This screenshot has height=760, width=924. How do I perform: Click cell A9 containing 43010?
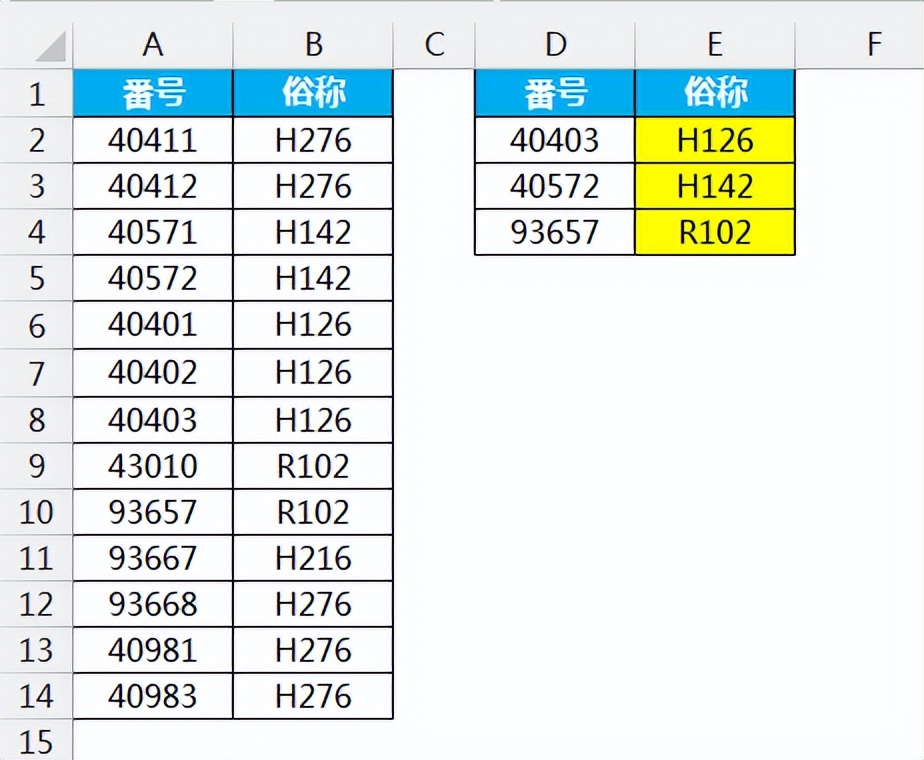coord(153,466)
